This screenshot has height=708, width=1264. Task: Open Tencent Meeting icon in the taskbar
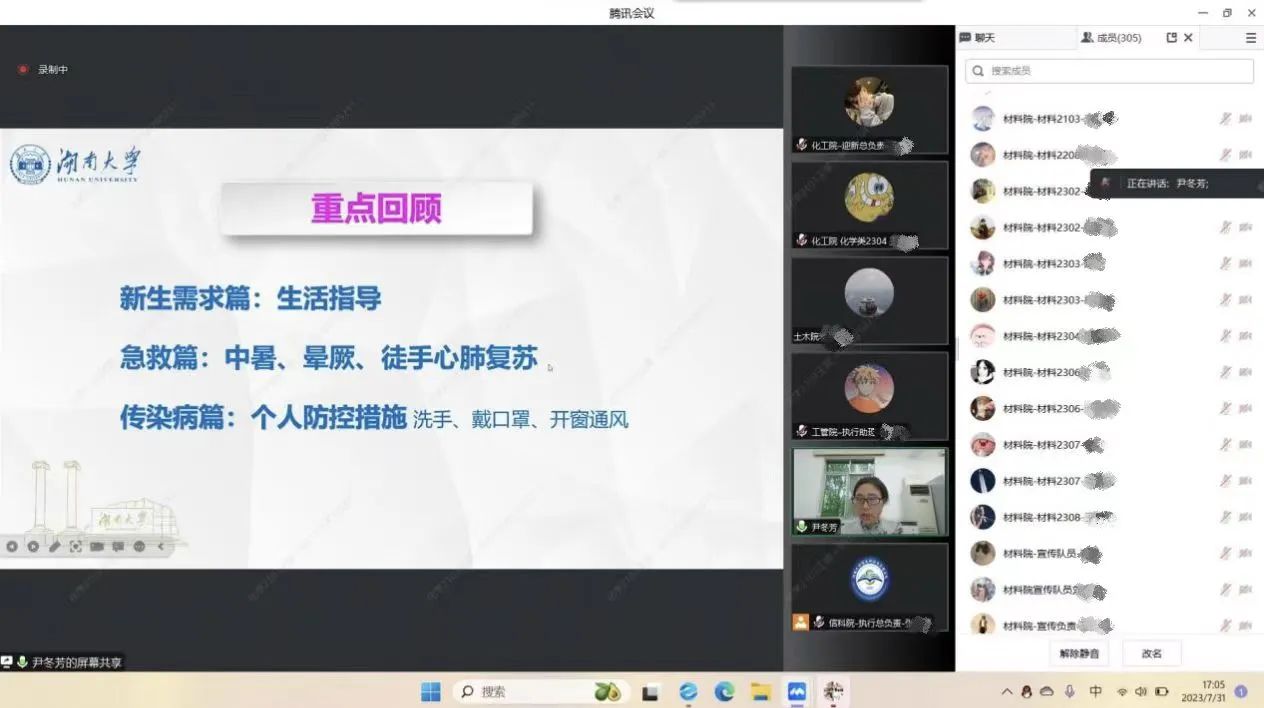[797, 691]
